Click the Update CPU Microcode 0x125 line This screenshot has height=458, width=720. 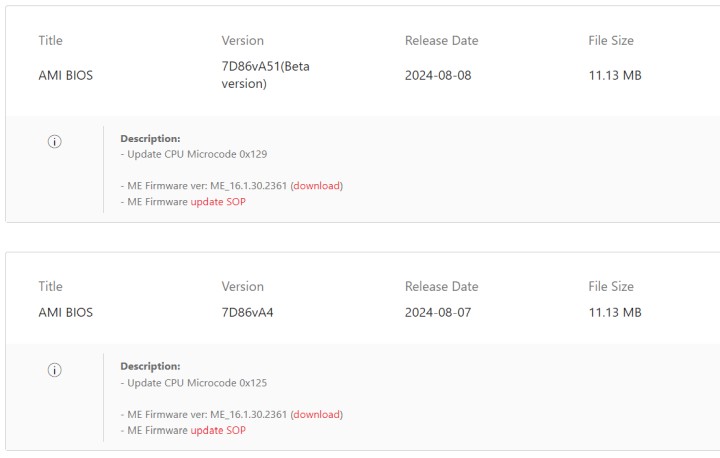pos(196,382)
